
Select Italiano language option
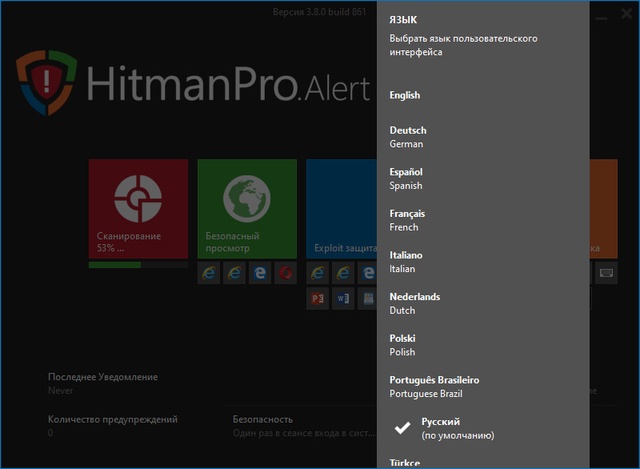(x=406, y=262)
